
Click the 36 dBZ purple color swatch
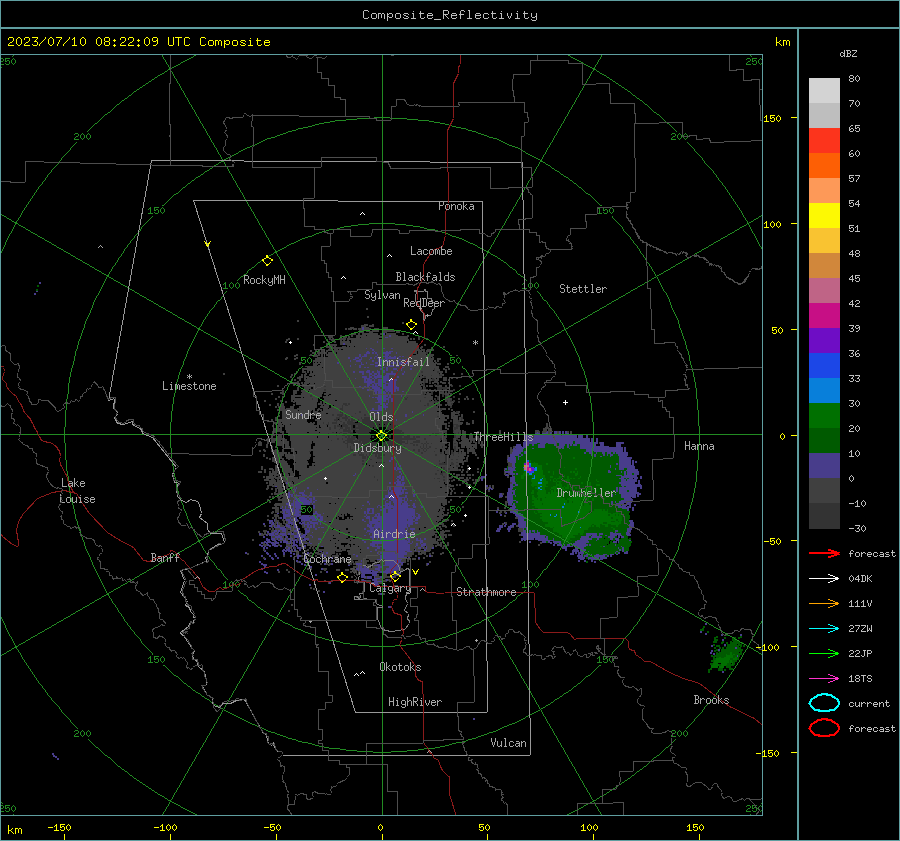pos(824,340)
